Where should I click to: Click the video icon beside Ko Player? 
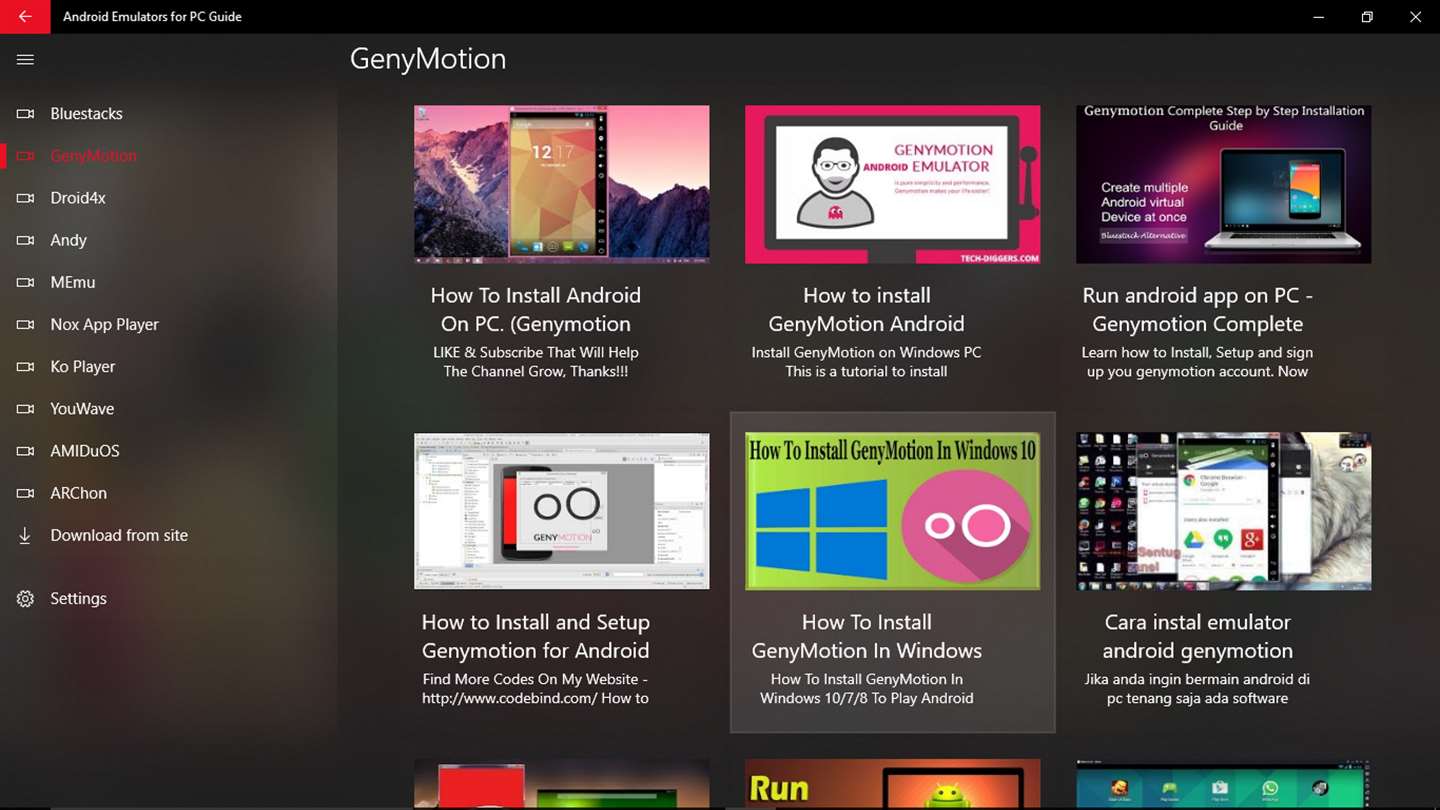[25, 367]
